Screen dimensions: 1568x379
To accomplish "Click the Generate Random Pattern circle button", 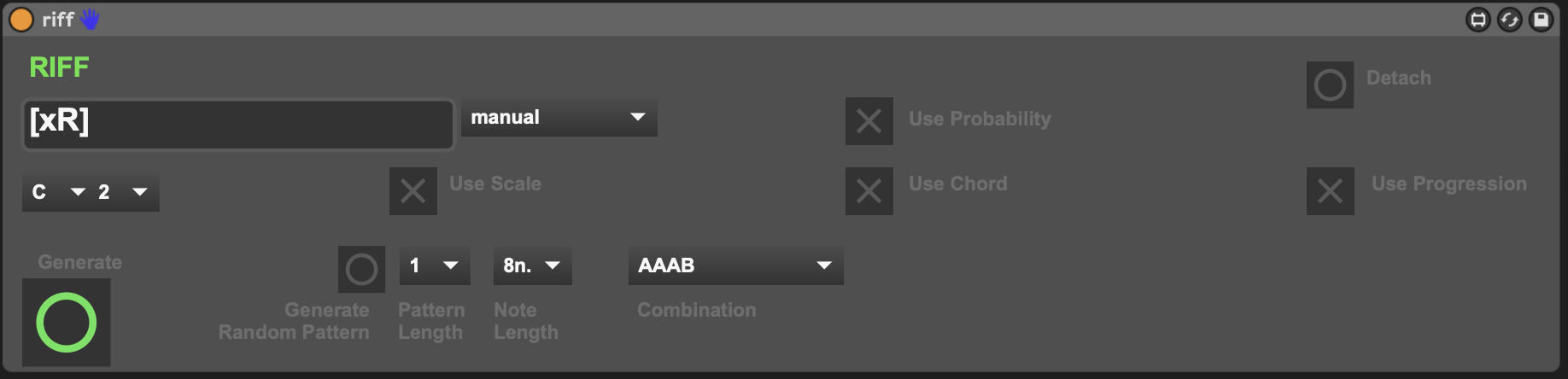I will click(x=361, y=269).
